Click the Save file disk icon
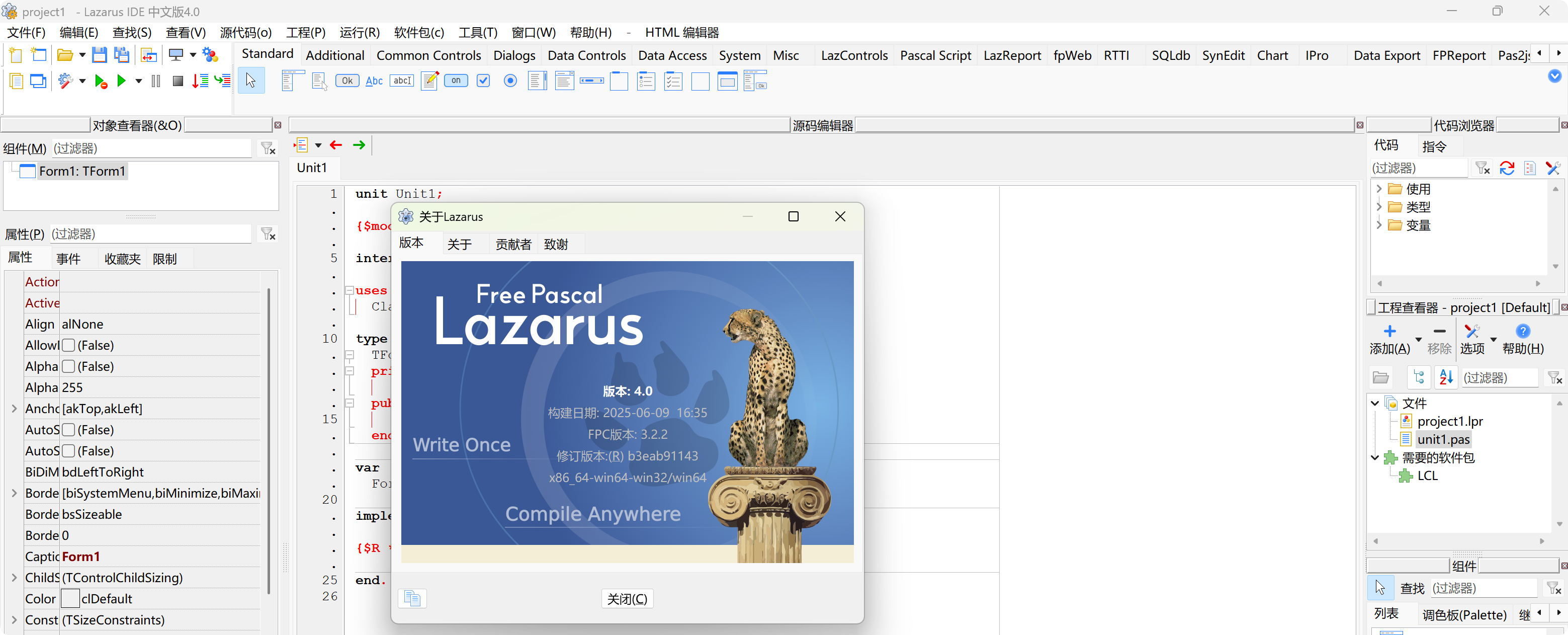Screen dimensions: 1568x635 [x=99, y=55]
